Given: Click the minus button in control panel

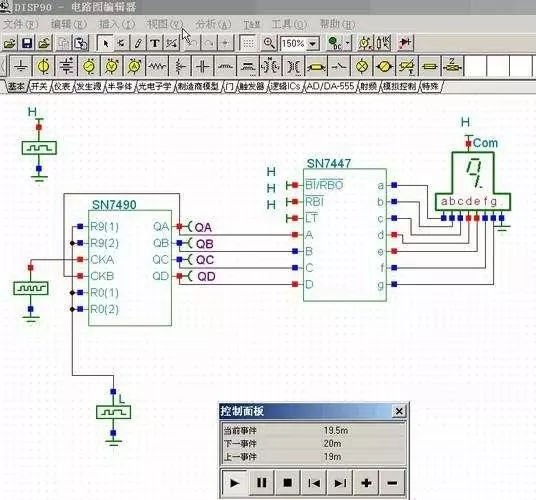Looking at the screenshot, I should pyautogui.click(x=392, y=483).
